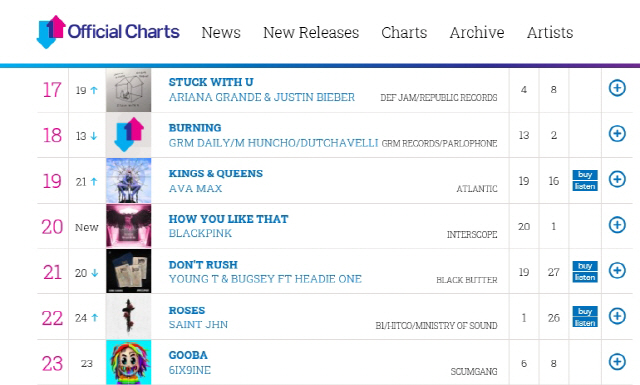Open plus icon on How You Like That
Image resolution: width=640 pixels, height=385 pixels.
pyautogui.click(x=617, y=225)
